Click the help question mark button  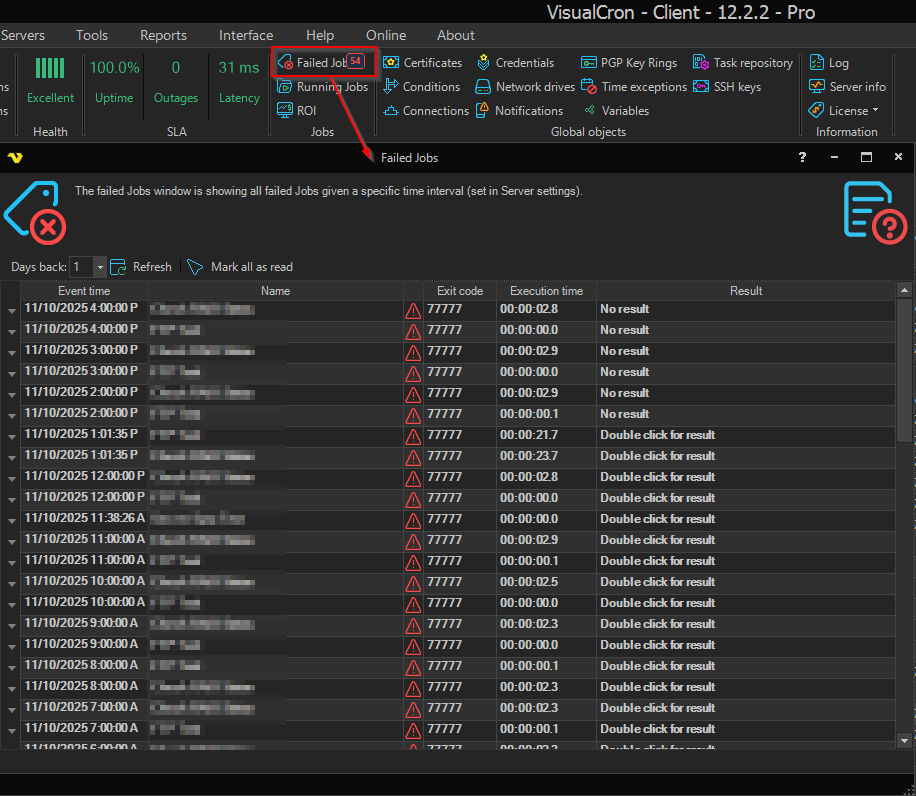coord(802,157)
